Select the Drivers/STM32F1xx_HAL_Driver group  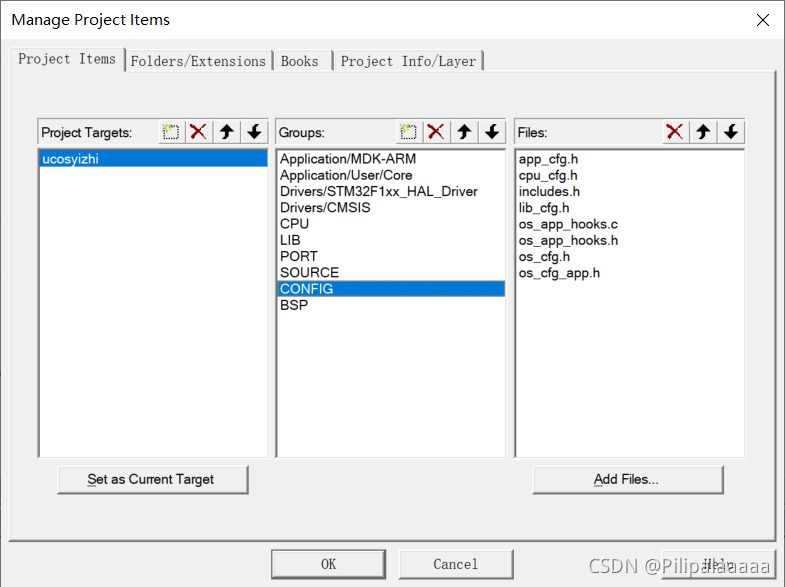tap(390, 192)
